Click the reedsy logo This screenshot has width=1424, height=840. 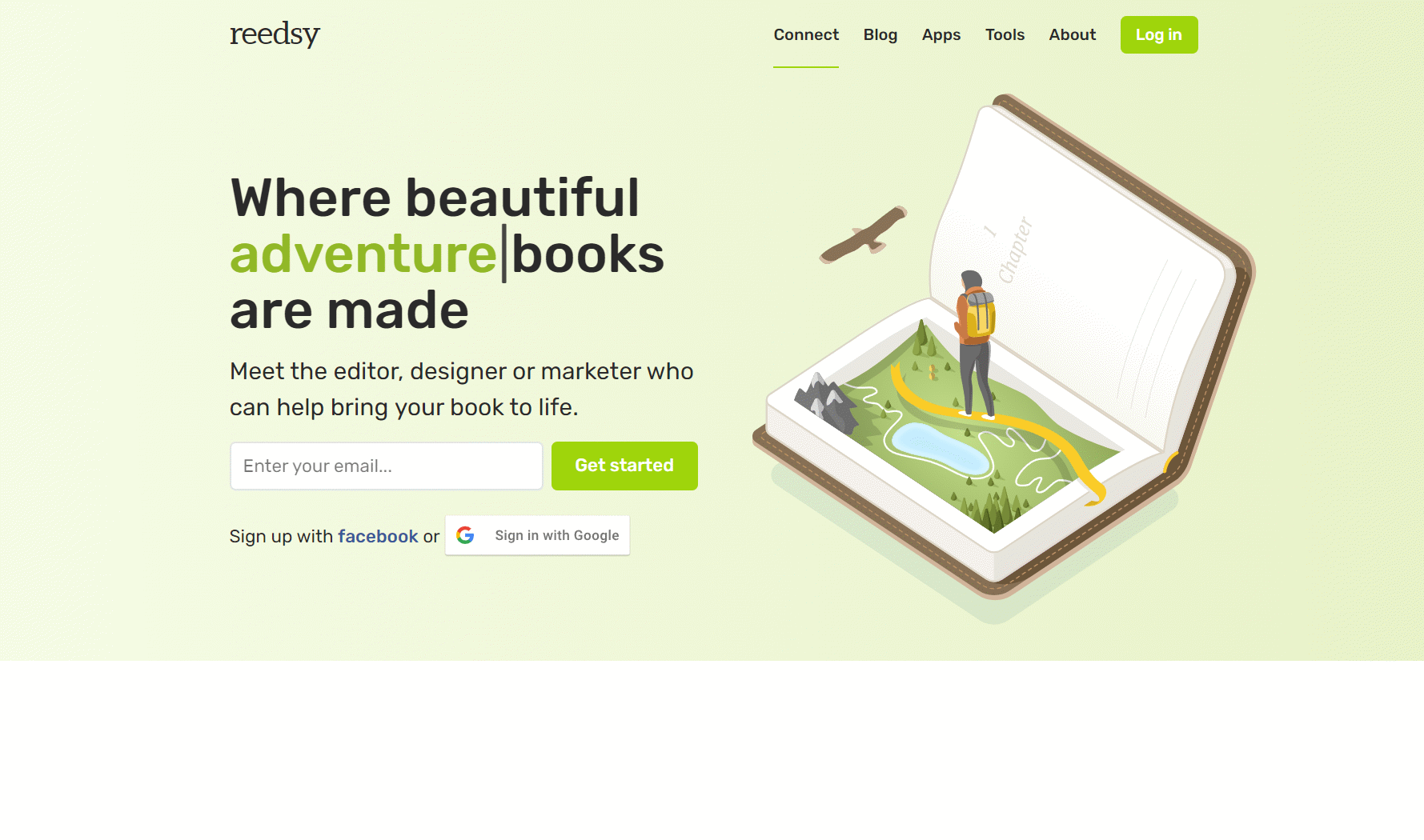tap(275, 34)
